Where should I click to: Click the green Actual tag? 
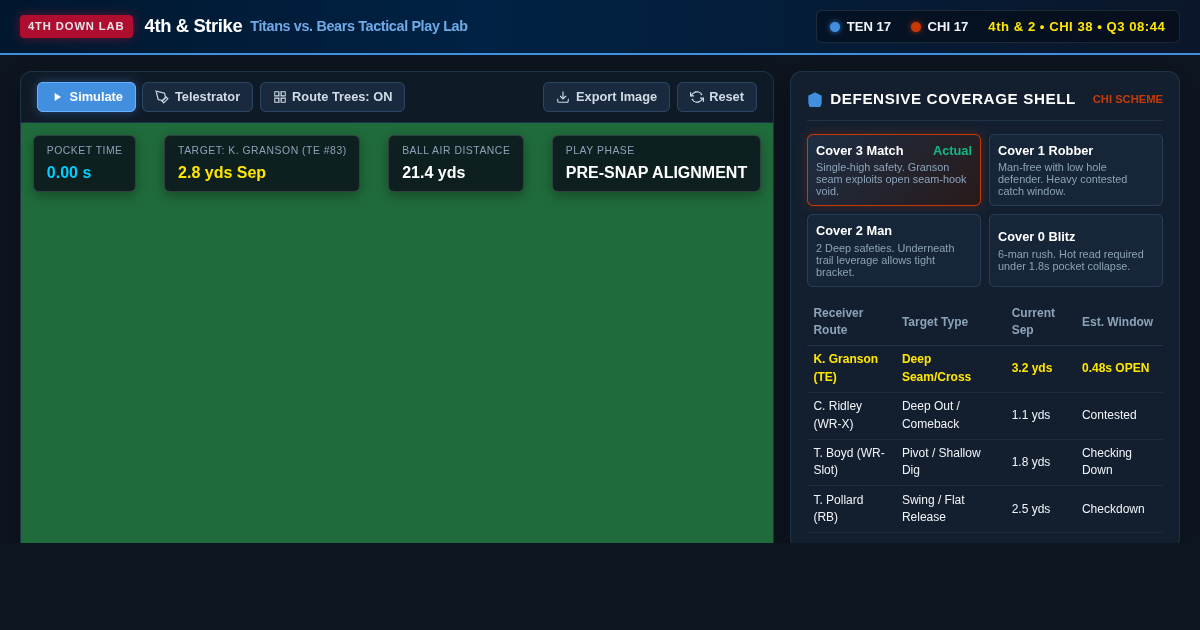[952, 151]
